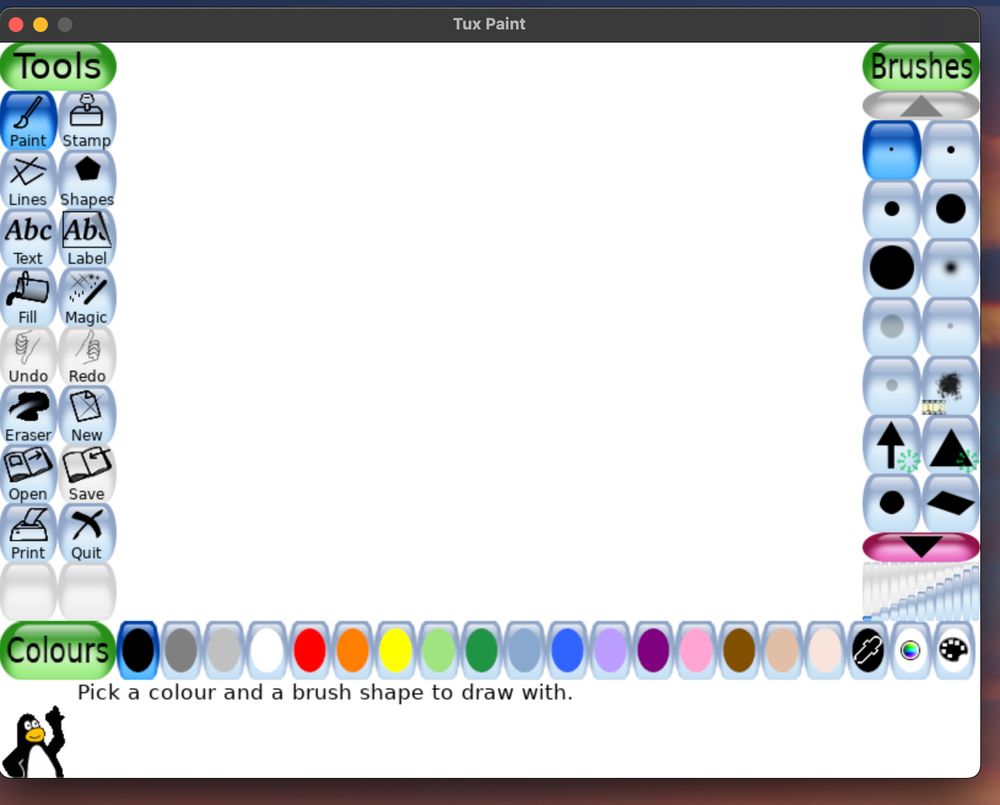Viewport: 1000px width, 805px height.
Task: Open the rainbow colour picker
Action: click(x=911, y=650)
